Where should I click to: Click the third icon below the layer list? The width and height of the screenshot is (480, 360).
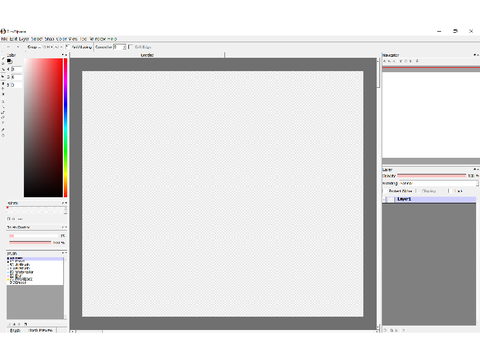coord(396,330)
